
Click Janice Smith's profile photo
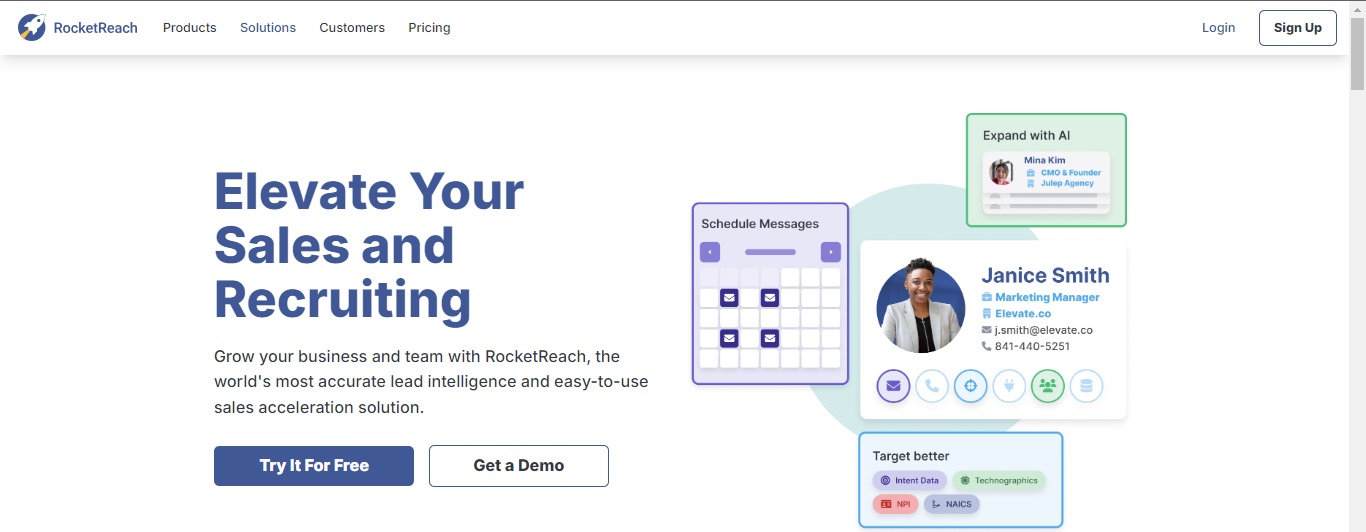[920, 309]
